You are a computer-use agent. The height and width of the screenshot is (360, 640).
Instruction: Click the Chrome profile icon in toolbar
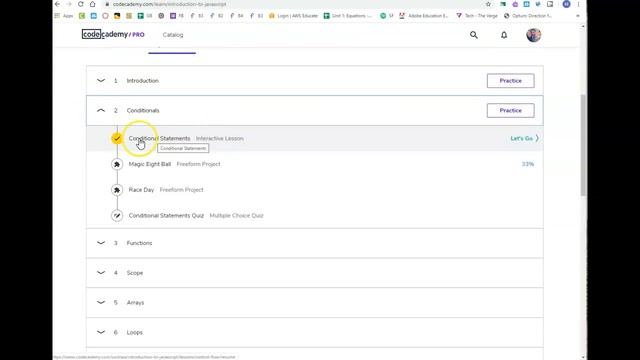(566, 4)
